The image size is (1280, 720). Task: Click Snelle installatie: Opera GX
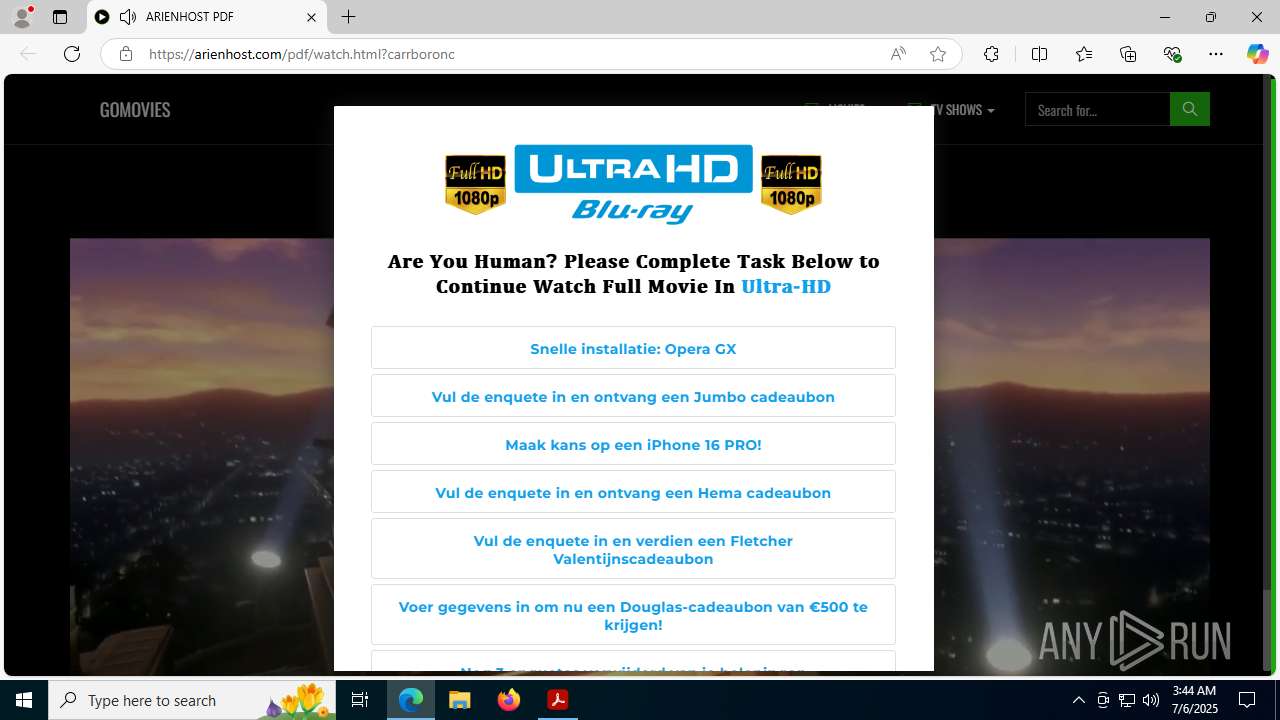633,348
